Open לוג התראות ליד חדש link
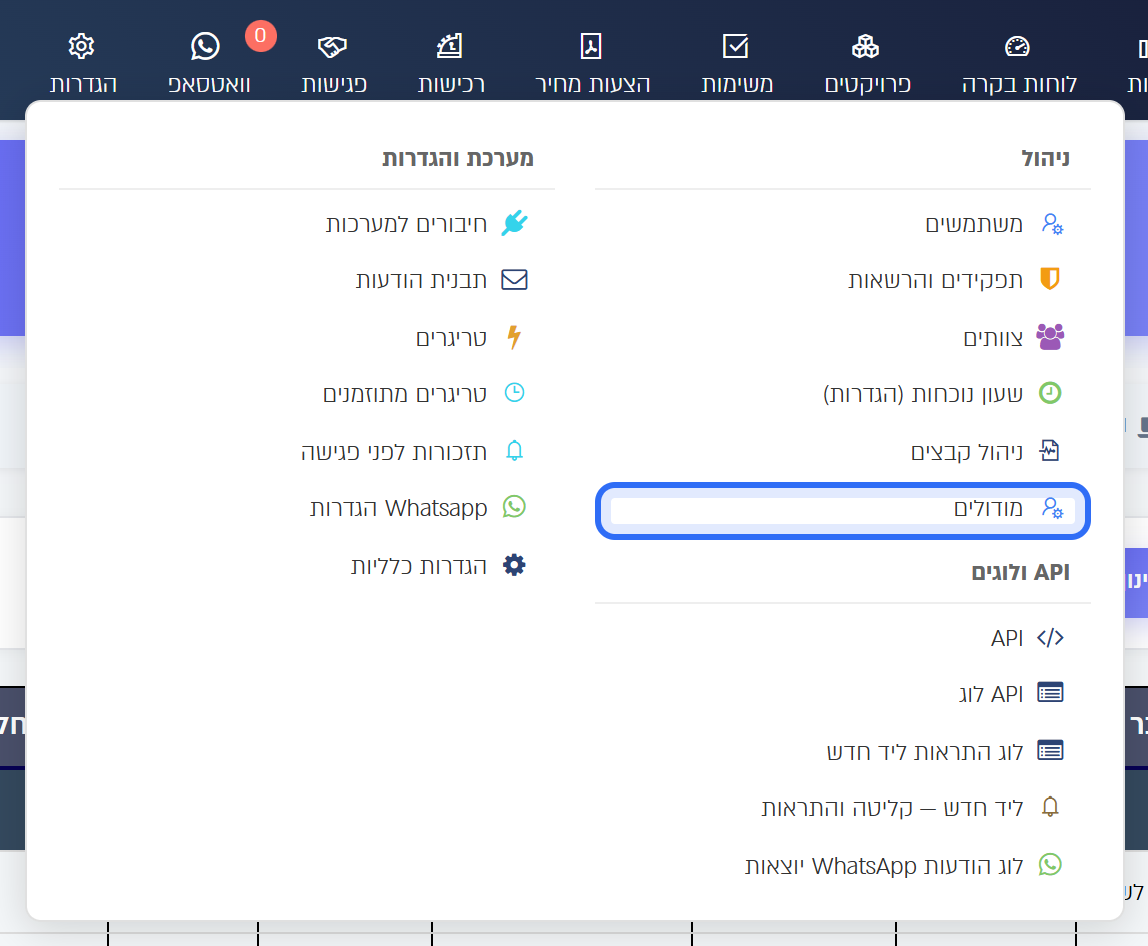This screenshot has width=1148, height=946. coord(925,751)
